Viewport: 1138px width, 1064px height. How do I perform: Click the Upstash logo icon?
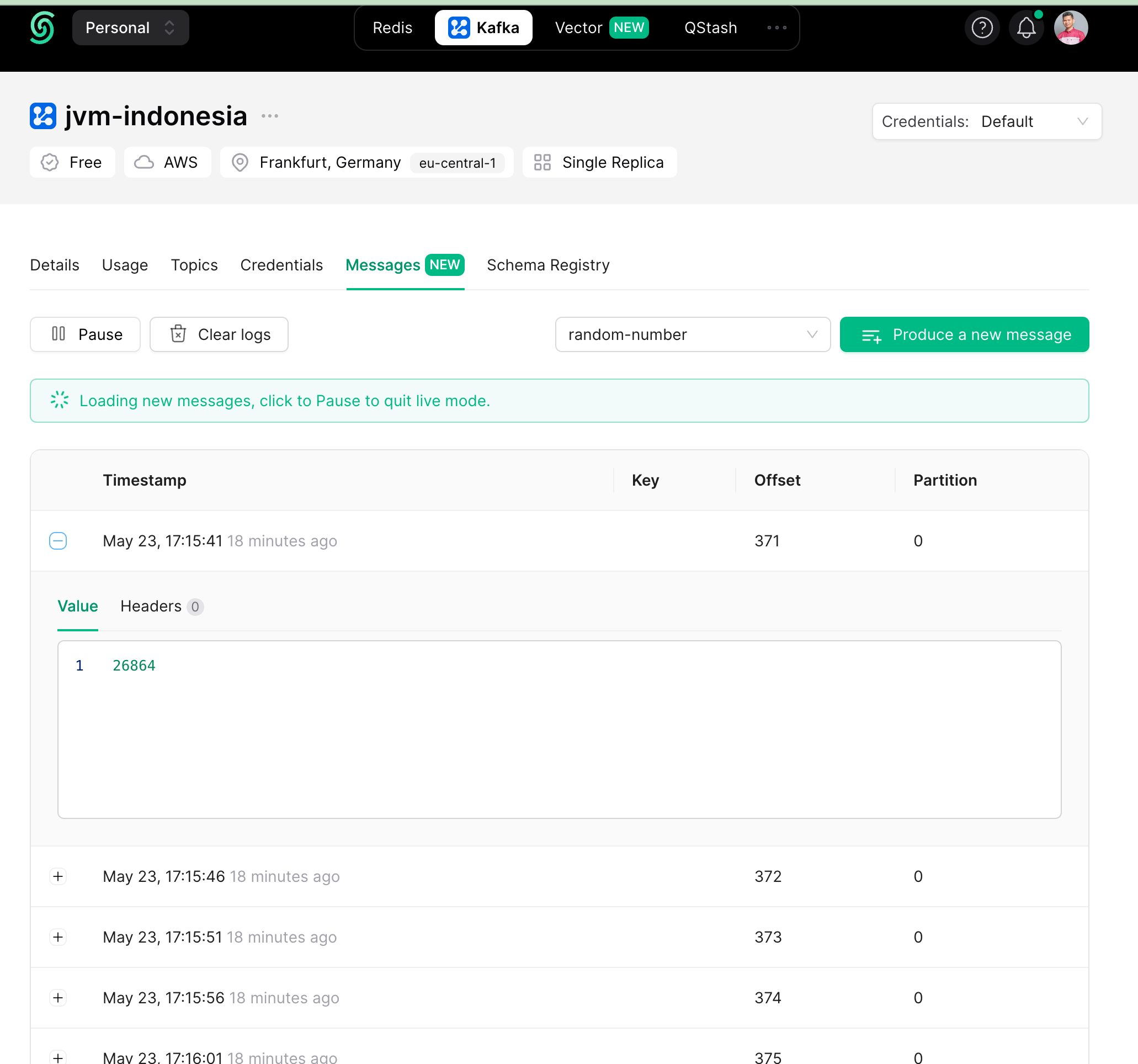pos(42,28)
